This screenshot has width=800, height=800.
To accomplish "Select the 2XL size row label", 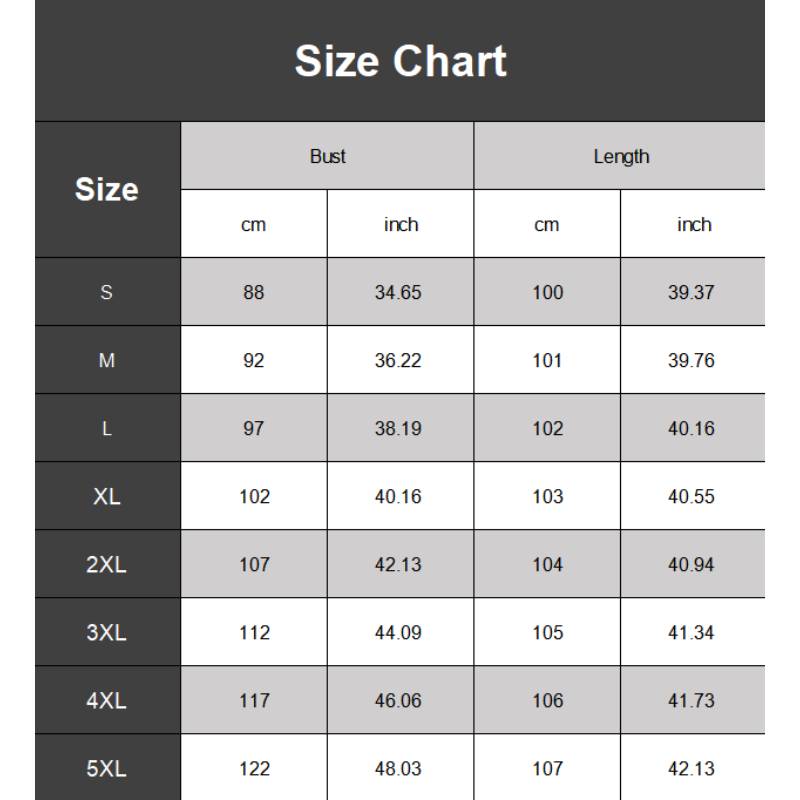I will tap(107, 565).
